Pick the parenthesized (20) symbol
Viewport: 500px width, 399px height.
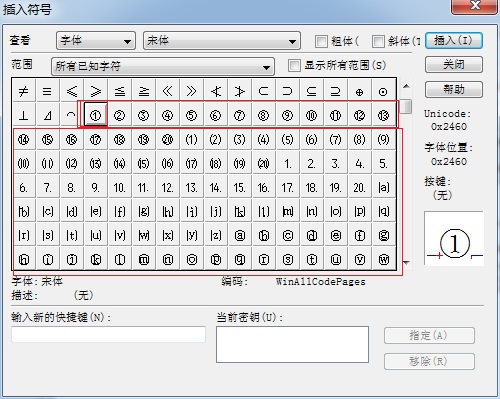click(263, 163)
